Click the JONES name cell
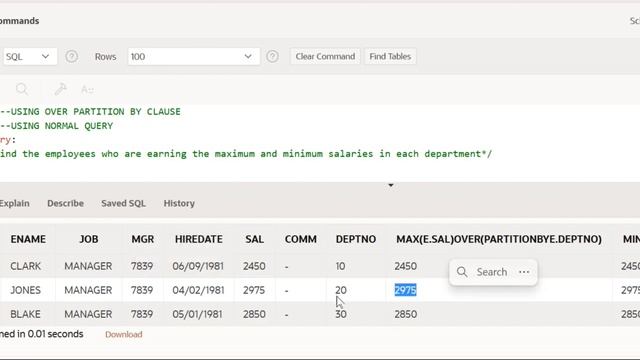 [x=25, y=290]
